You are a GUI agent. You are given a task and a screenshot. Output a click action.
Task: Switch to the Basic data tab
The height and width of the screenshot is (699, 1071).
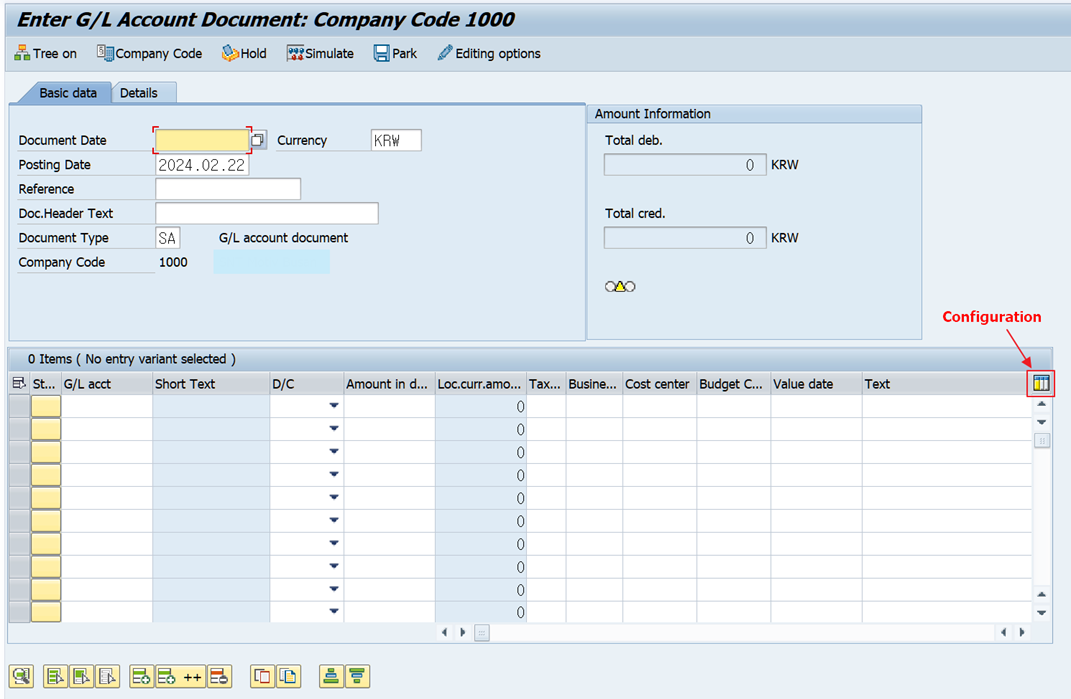tap(67, 93)
